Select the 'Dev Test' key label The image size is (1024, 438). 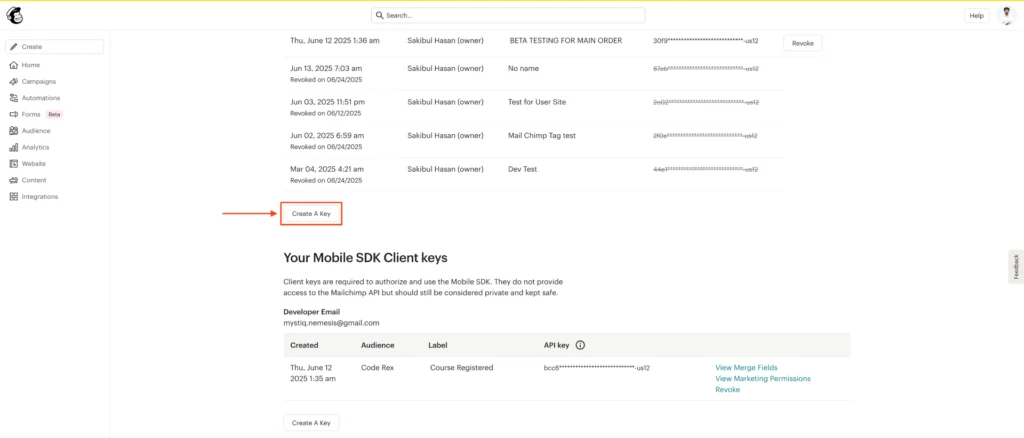click(x=522, y=169)
